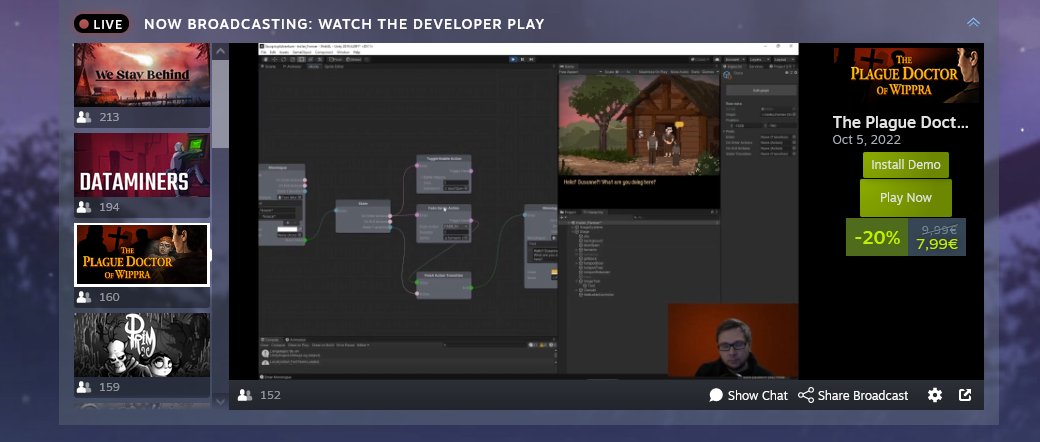Click the broadcast list scrollbar handle
The width and height of the screenshot is (1040, 442).
point(221,104)
